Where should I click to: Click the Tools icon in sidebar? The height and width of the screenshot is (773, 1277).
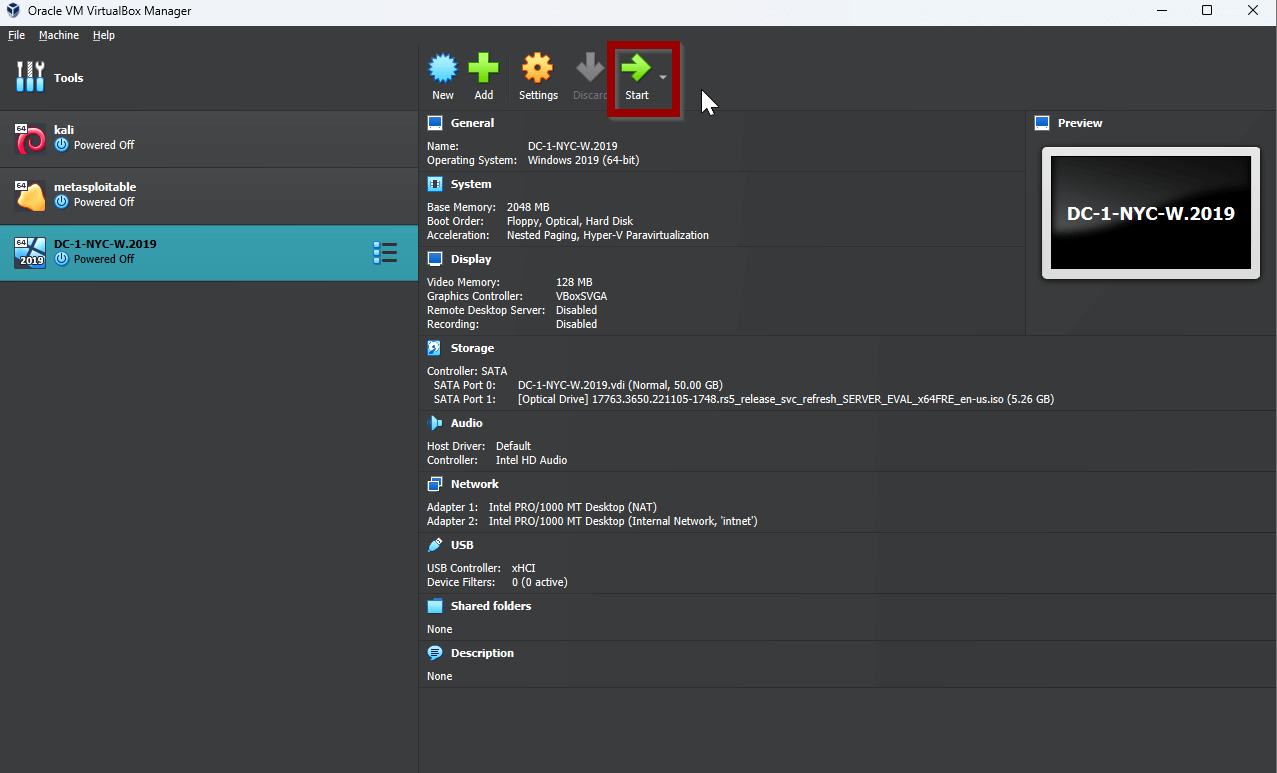31,77
